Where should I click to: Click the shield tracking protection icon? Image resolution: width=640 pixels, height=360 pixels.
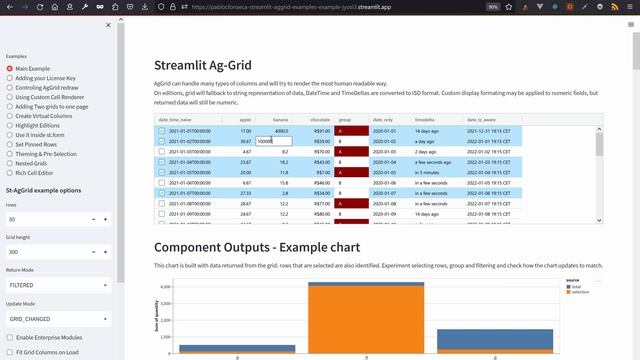161,7
